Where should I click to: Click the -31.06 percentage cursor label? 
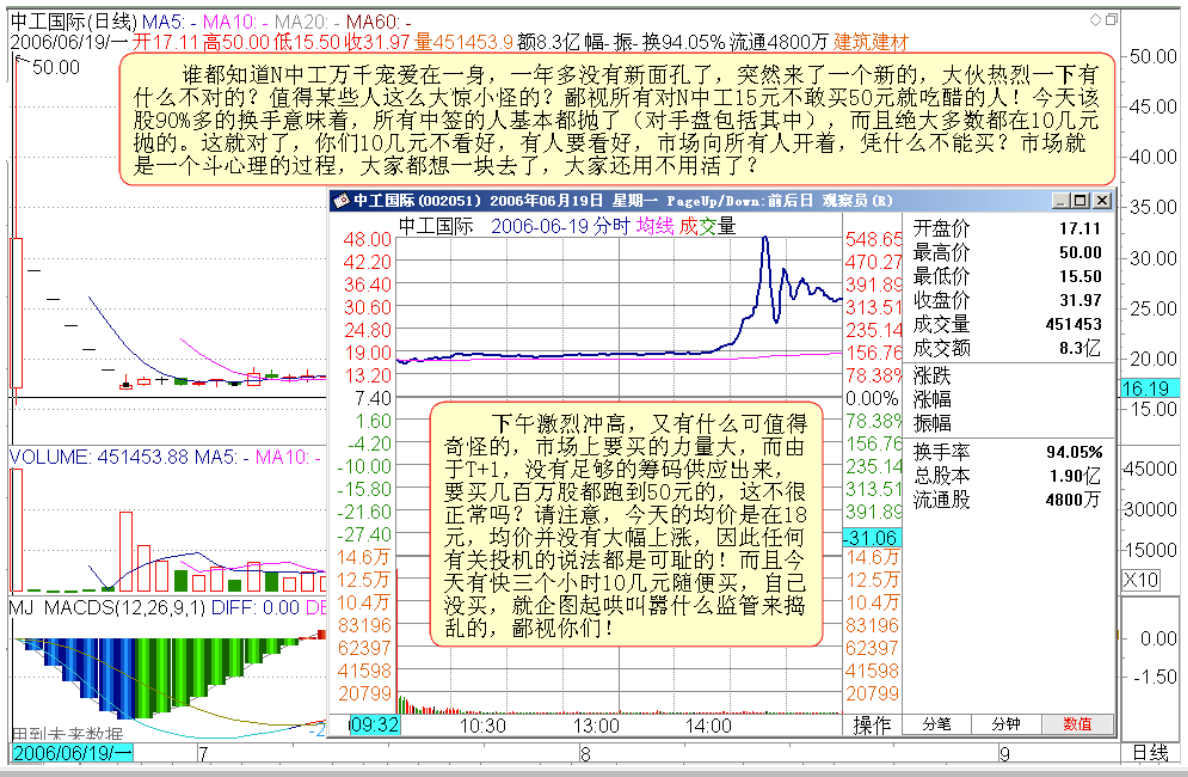[x=872, y=538]
